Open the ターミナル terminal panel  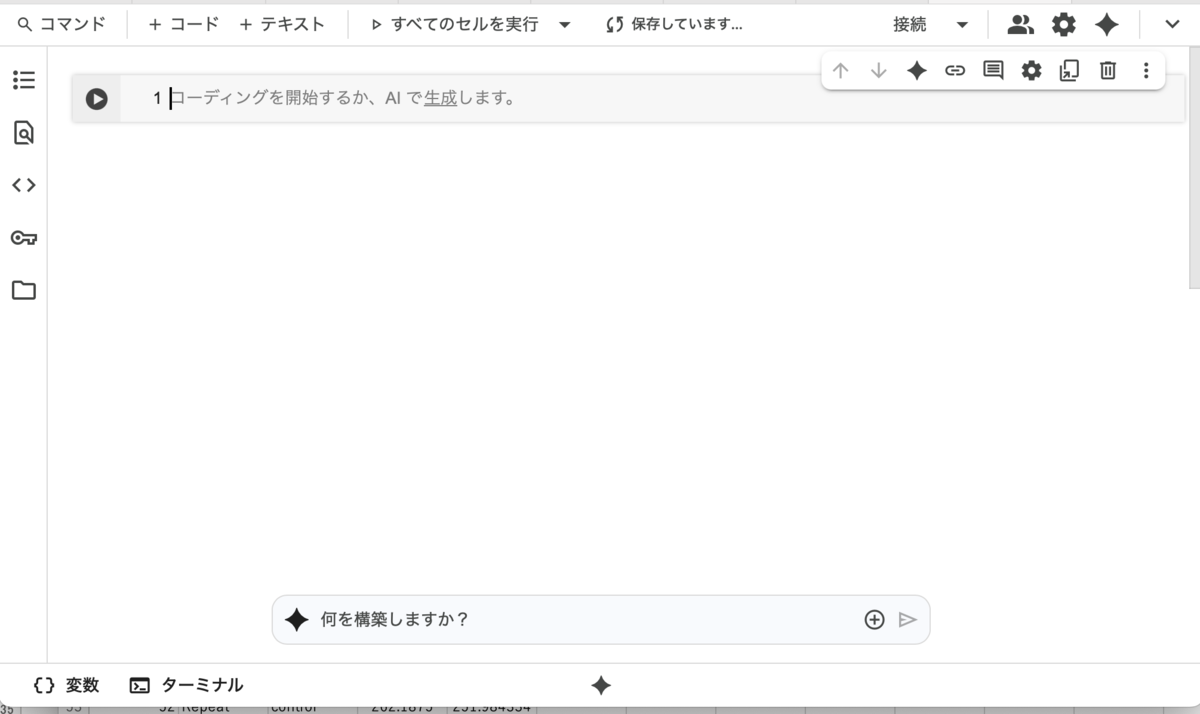pyautogui.click(x=187, y=685)
